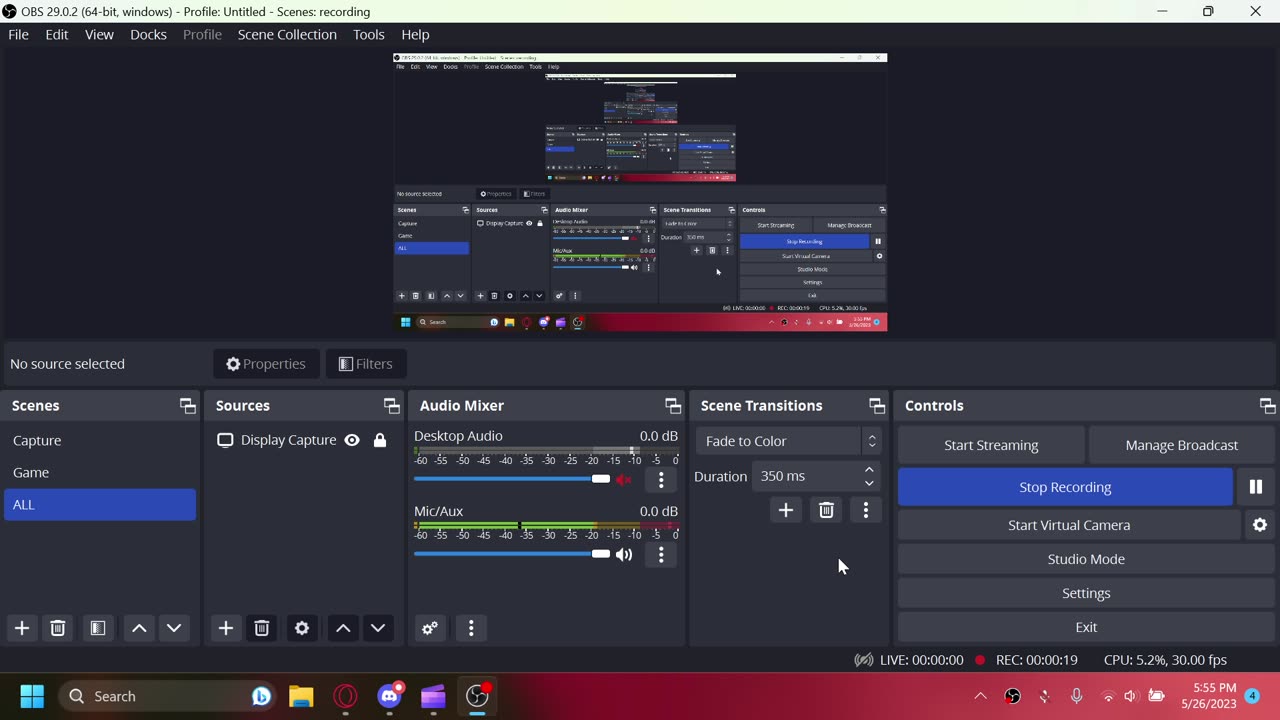
Task: Pop out the Controls dock
Action: click(x=1268, y=405)
